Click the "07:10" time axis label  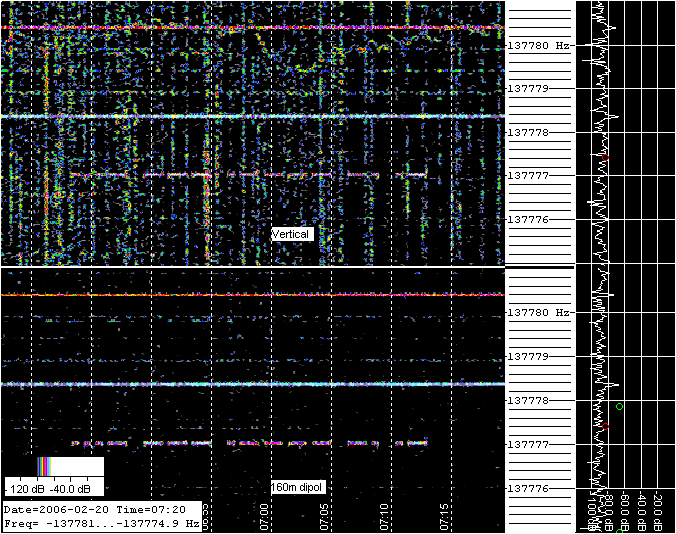[x=385, y=517]
